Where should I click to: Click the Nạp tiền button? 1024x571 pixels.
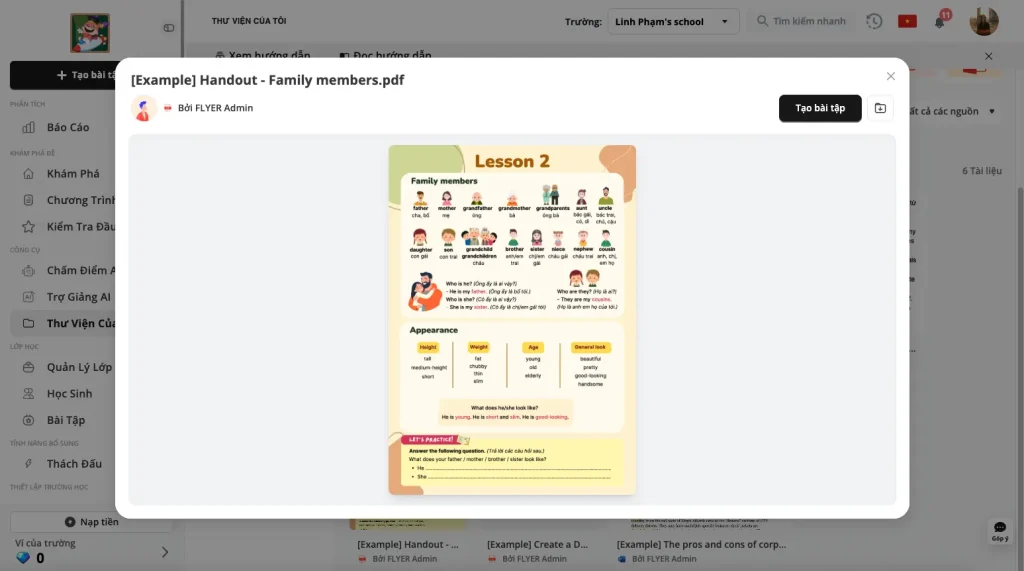coord(91,522)
